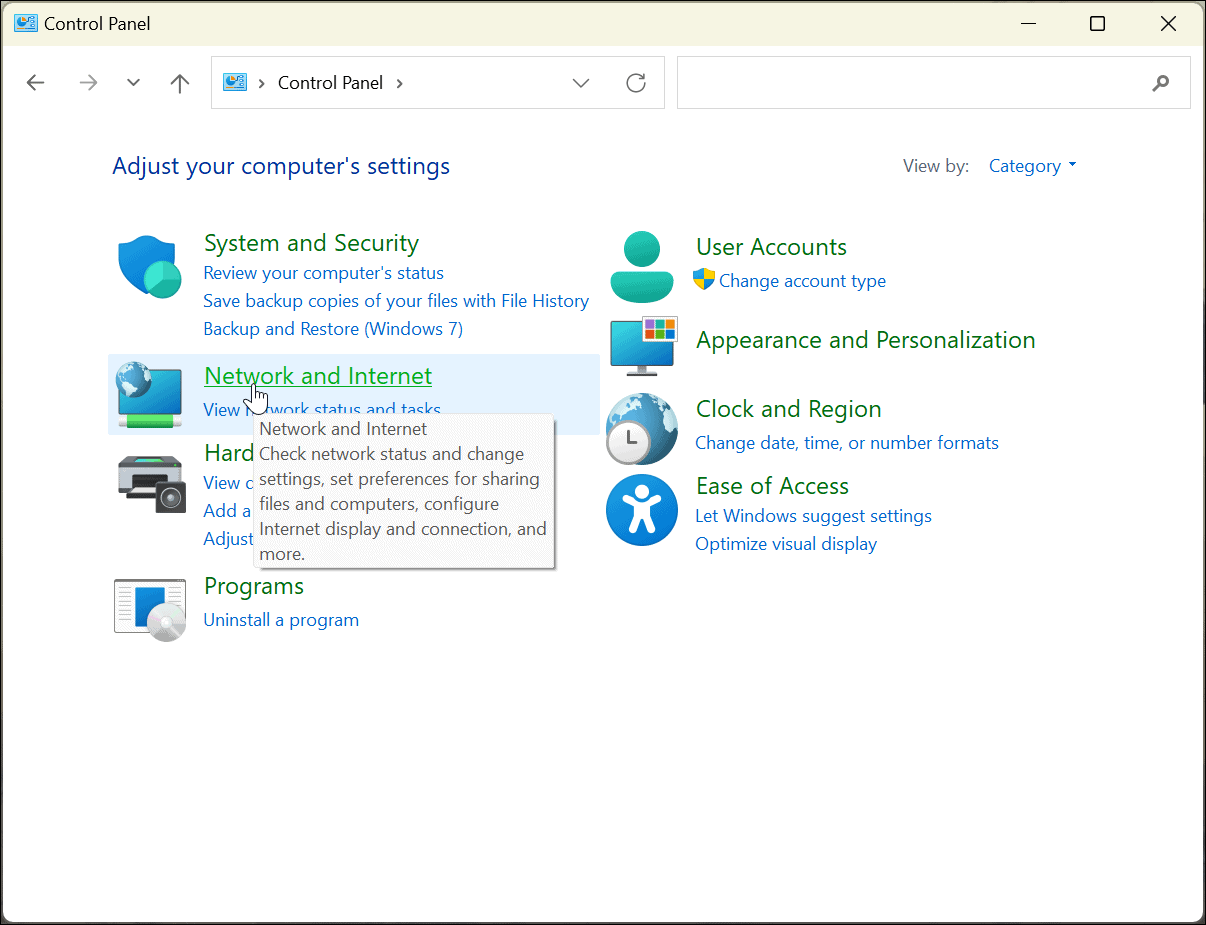Navigate up one folder level

click(179, 83)
